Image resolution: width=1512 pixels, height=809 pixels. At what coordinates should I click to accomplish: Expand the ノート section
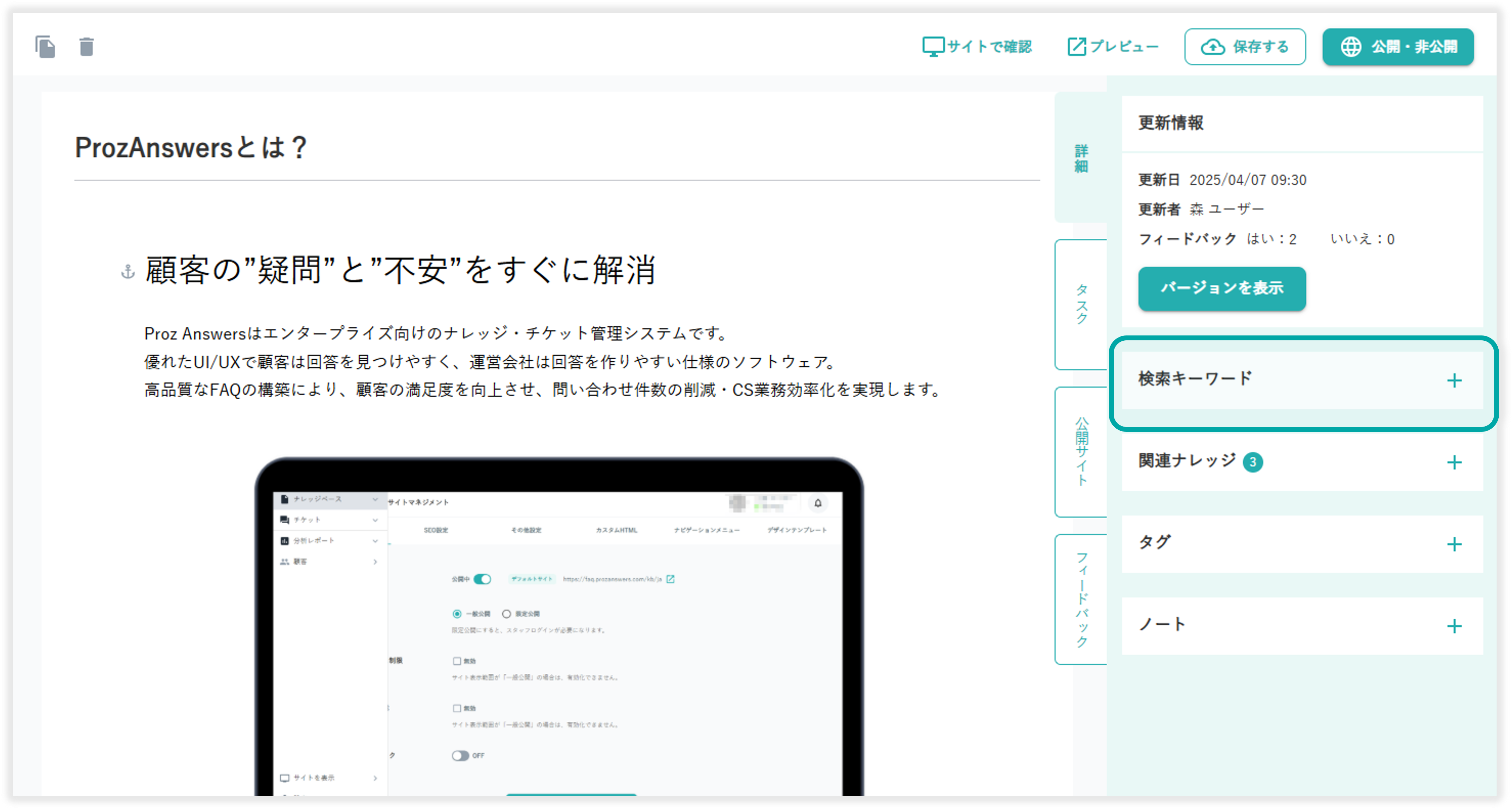(1455, 626)
